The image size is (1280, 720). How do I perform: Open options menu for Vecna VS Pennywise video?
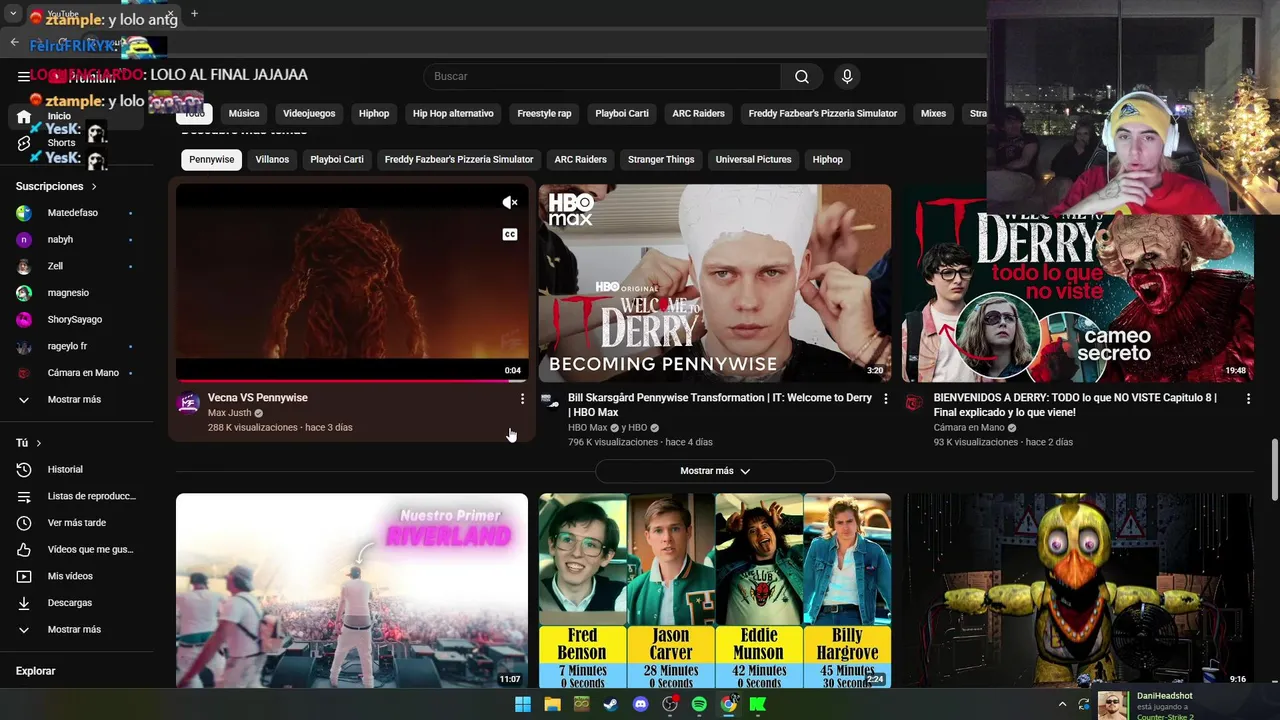(x=522, y=399)
